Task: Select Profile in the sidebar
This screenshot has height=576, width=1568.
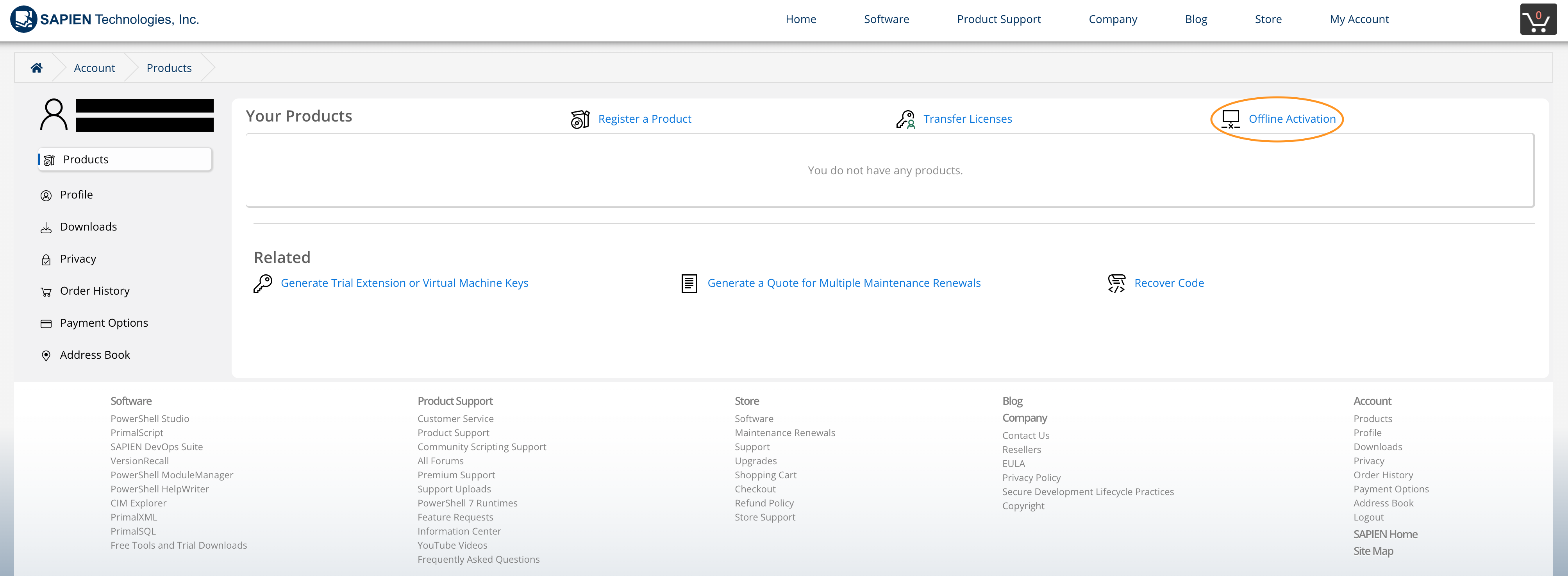Action: tap(76, 195)
